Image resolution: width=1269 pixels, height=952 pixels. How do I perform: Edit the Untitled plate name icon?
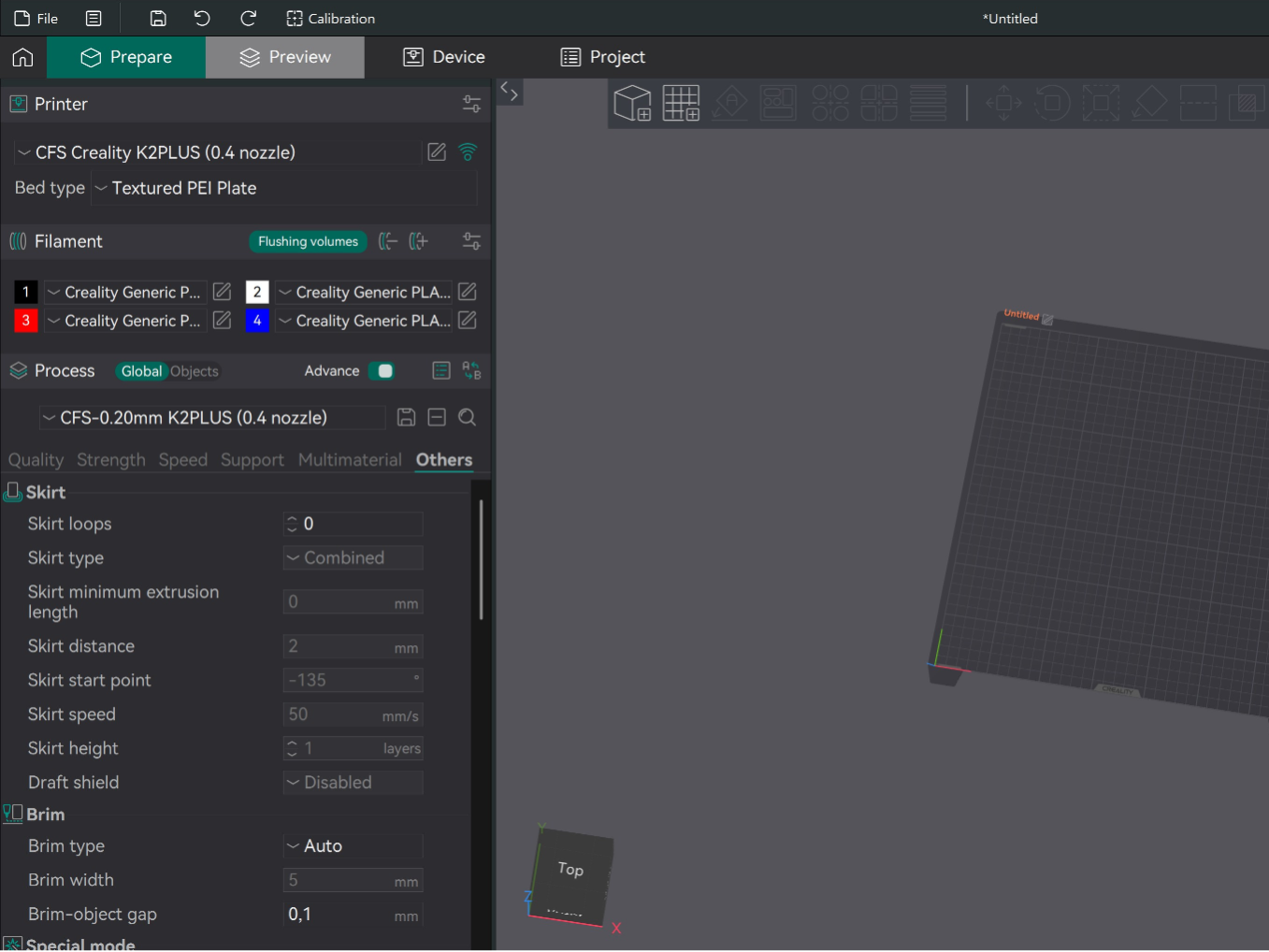(1048, 320)
